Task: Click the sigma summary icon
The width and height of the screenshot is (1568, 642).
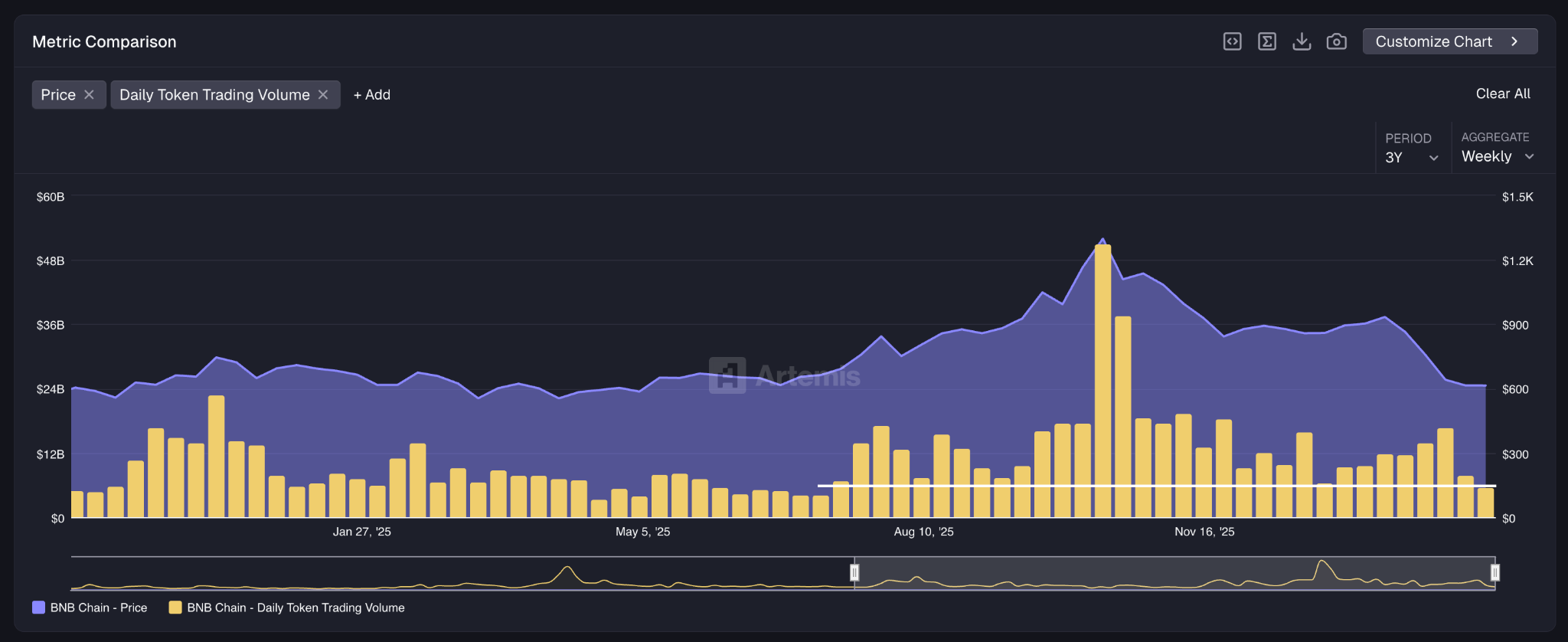Action: point(1267,41)
